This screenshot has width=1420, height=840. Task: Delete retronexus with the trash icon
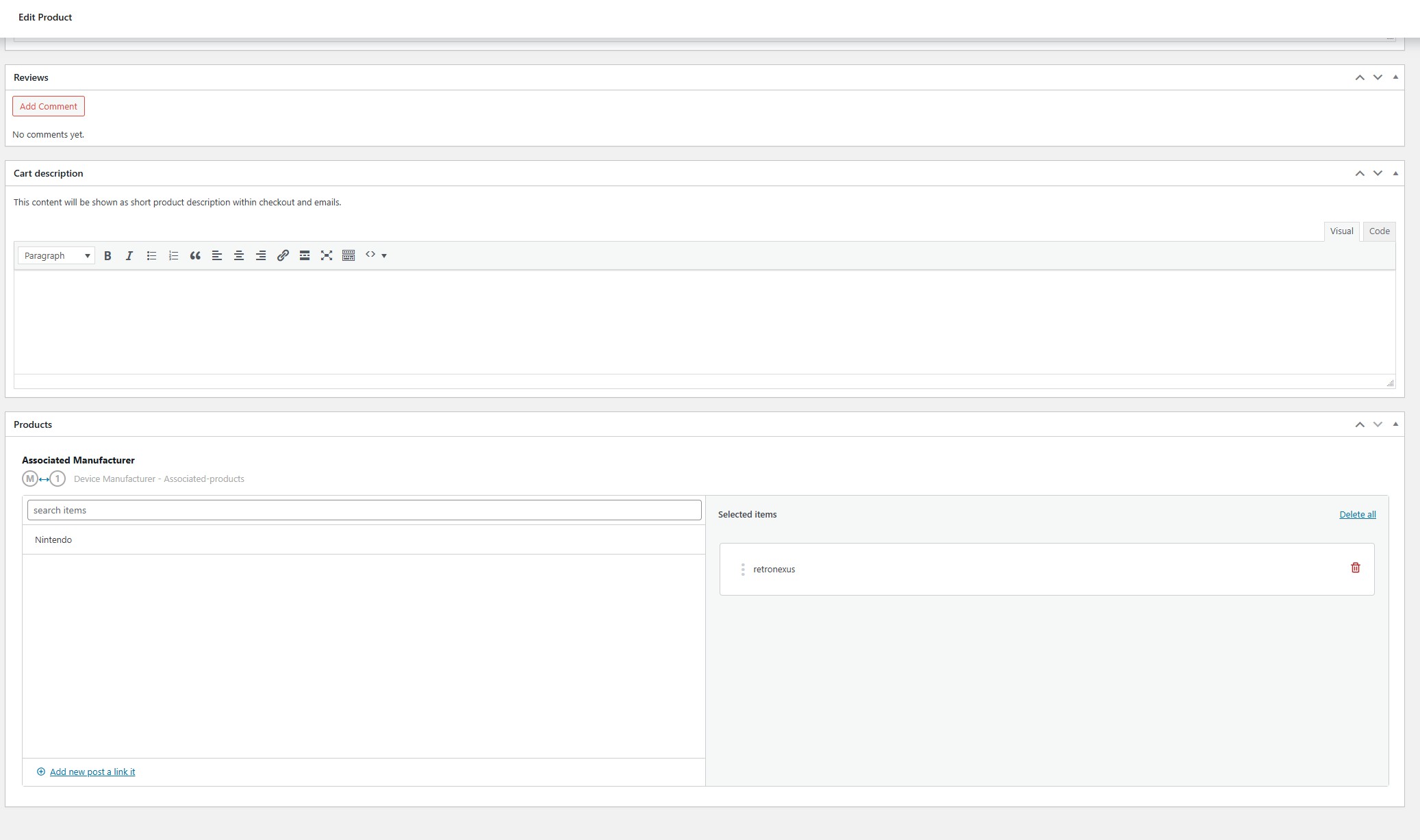pos(1355,568)
